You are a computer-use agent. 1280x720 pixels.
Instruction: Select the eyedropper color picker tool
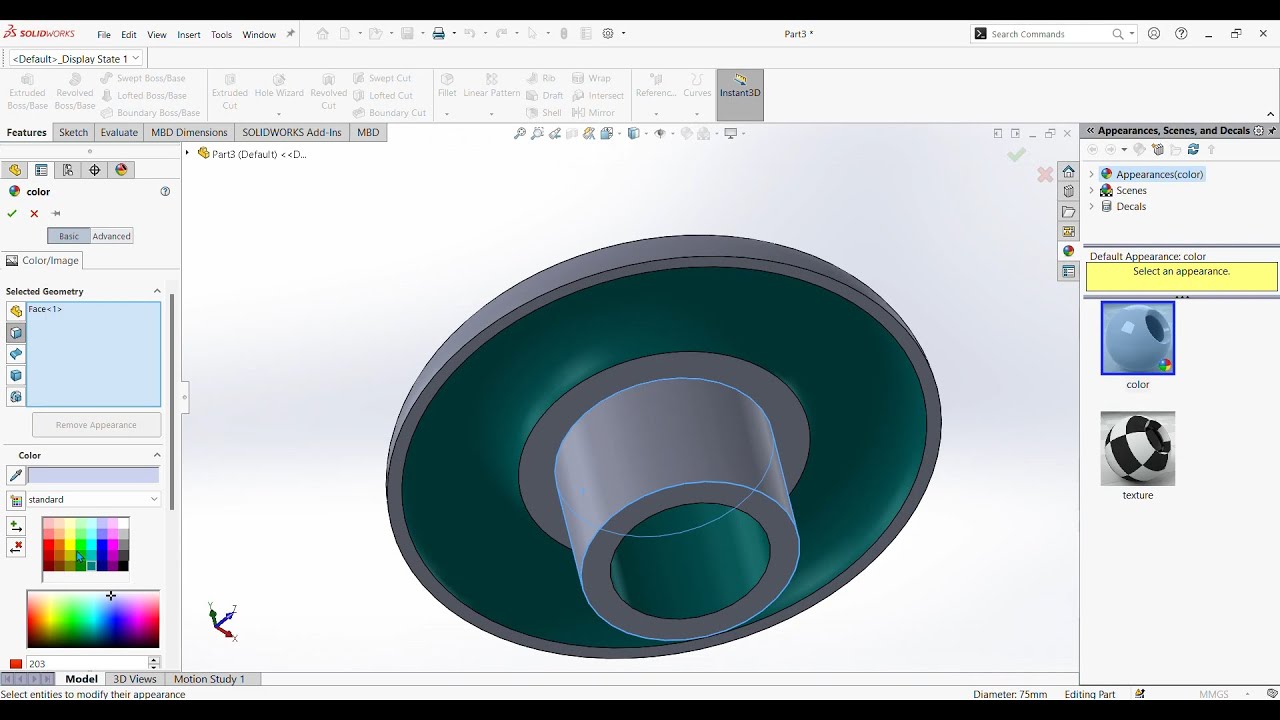(x=16, y=476)
